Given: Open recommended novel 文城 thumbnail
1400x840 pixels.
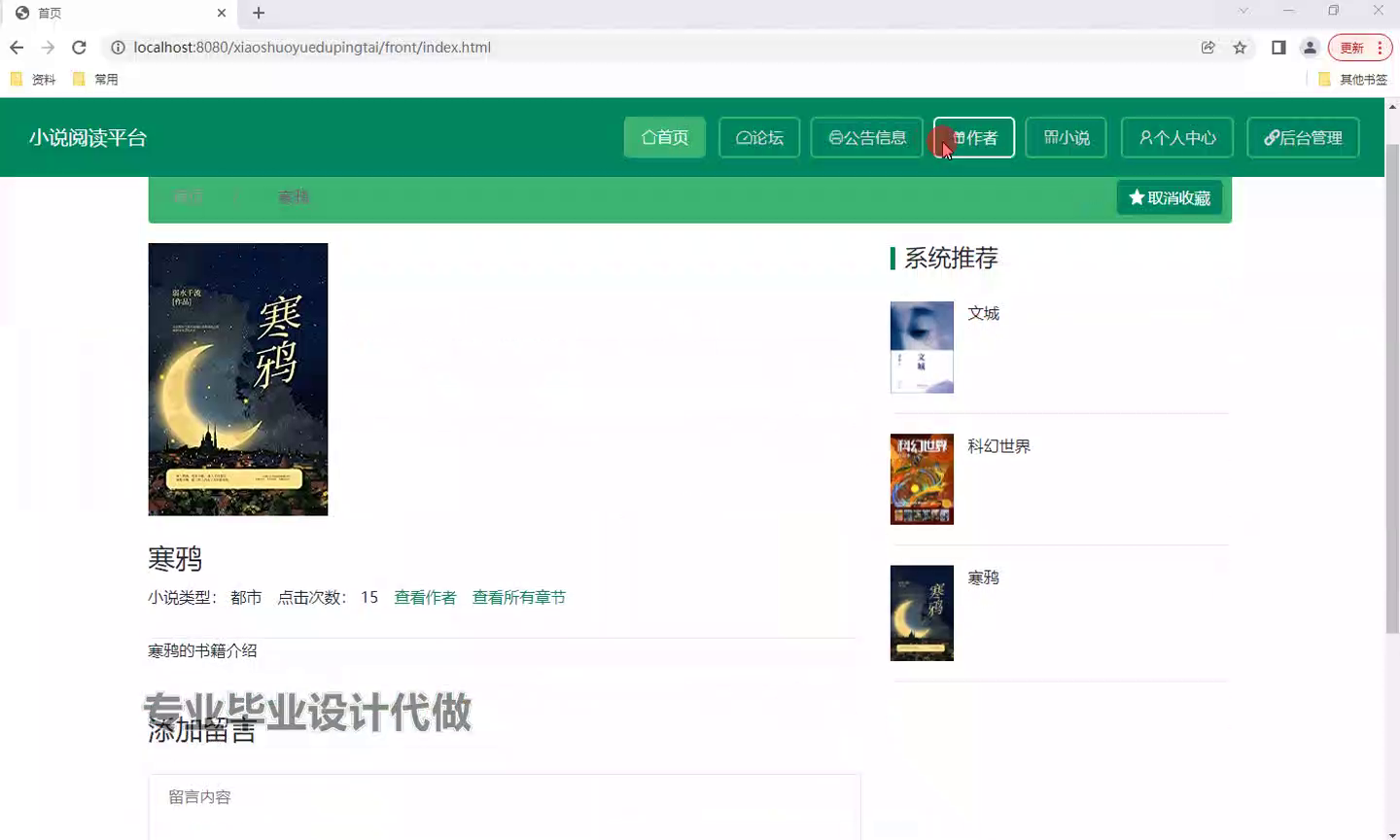Looking at the screenshot, I should (x=922, y=347).
